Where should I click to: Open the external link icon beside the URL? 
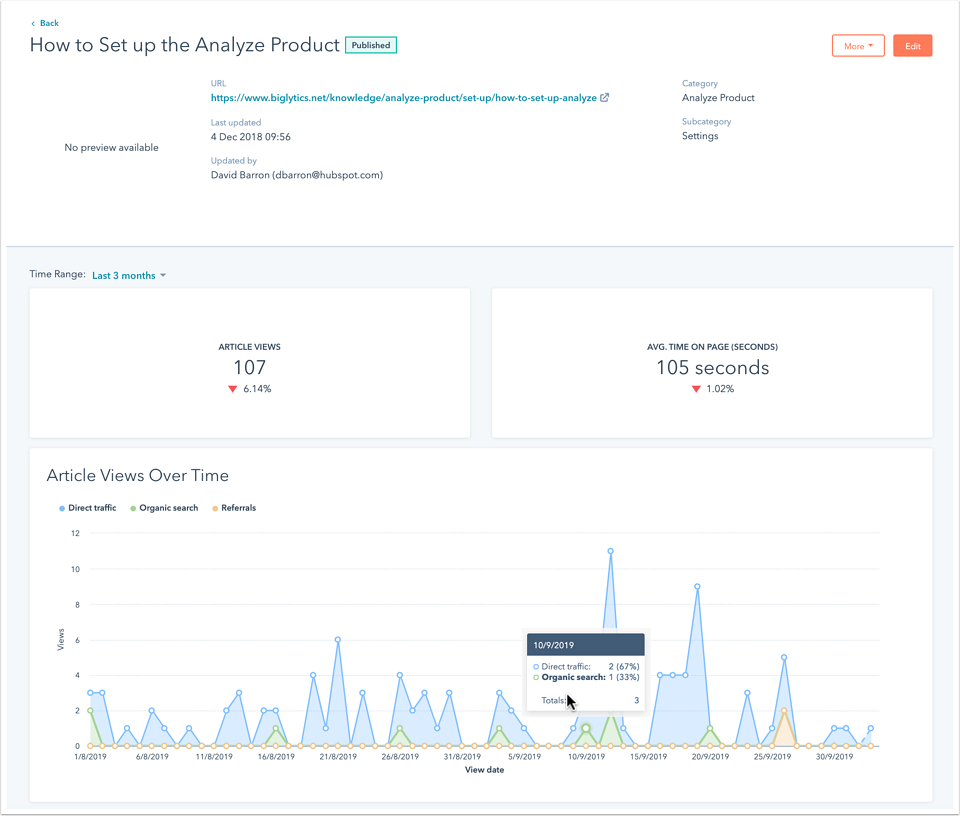[x=605, y=98]
